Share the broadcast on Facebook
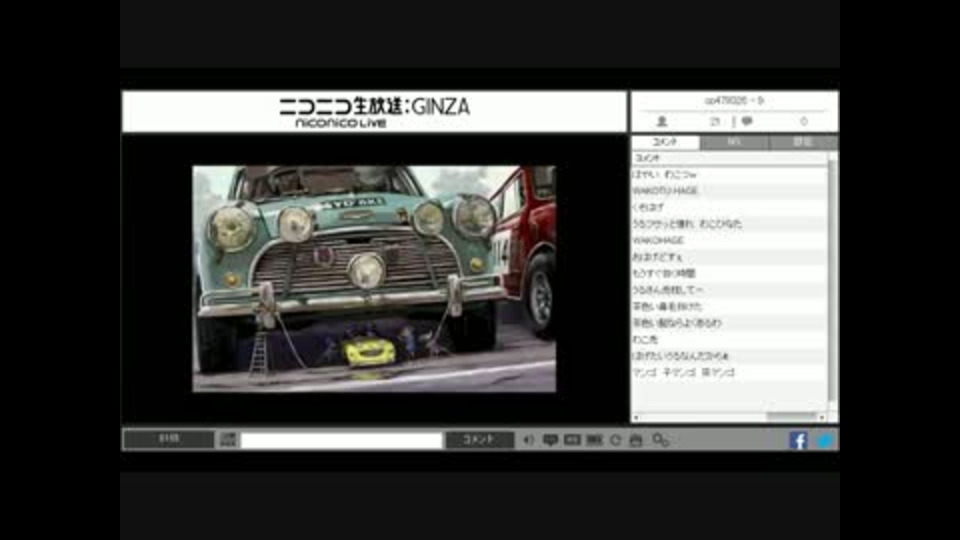The image size is (960, 540). pyautogui.click(x=798, y=440)
